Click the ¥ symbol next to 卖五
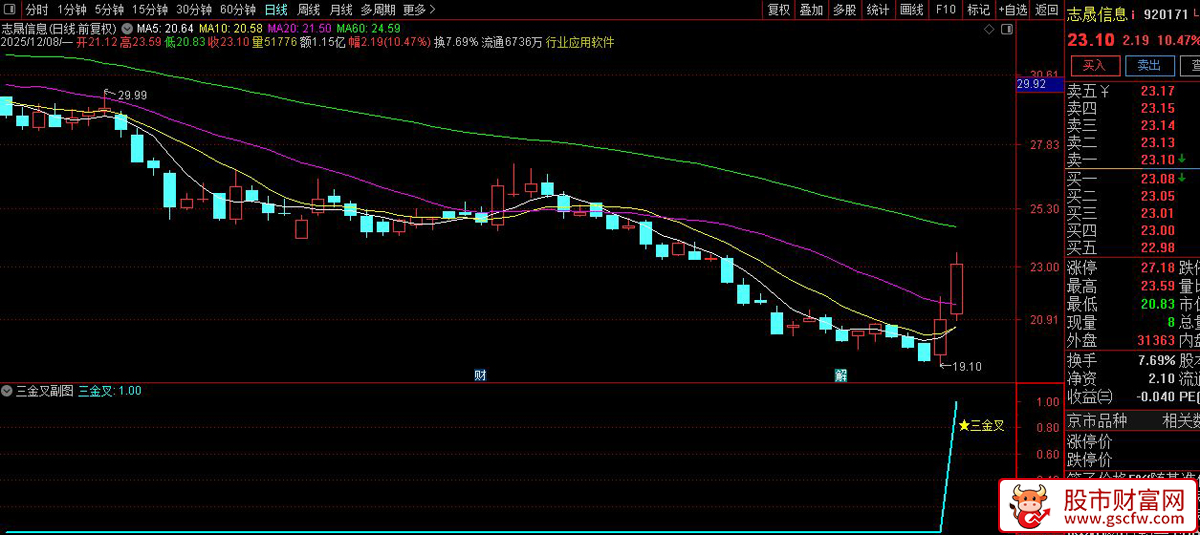Image resolution: width=1200 pixels, height=535 pixels. tap(1105, 91)
